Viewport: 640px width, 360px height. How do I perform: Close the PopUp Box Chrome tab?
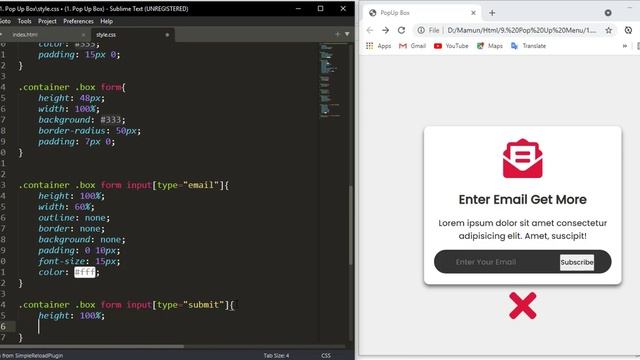473,13
